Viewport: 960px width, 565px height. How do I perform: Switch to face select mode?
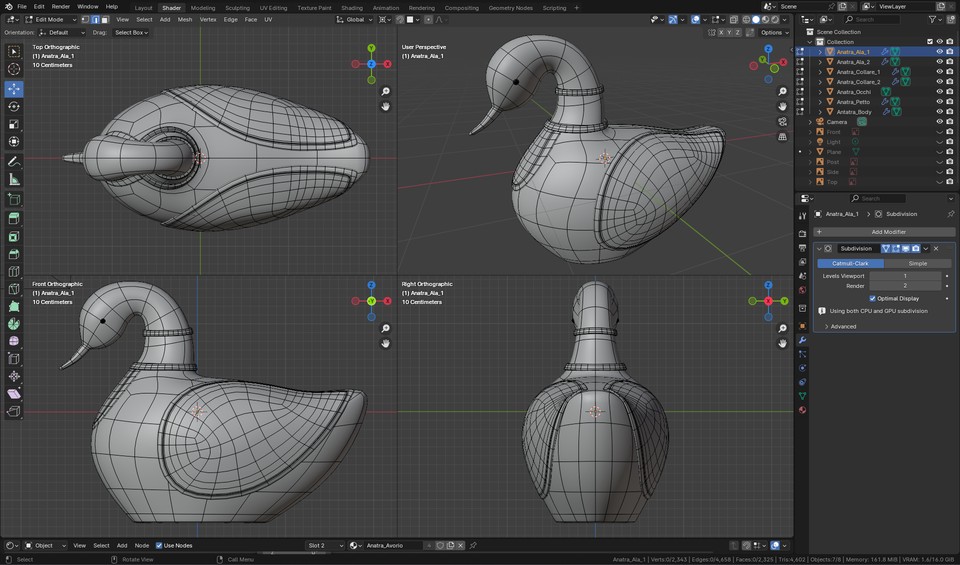click(105, 19)
